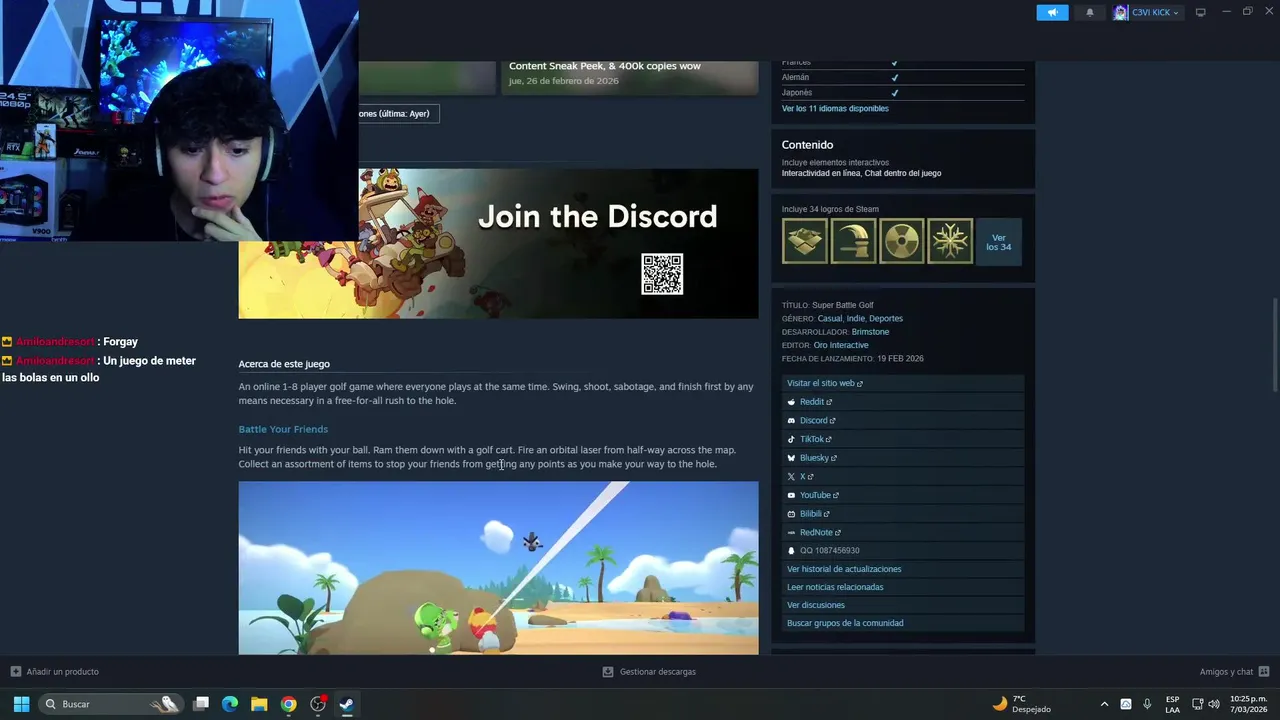Open File Explorer from the taskbar
The image size is (1280, 720).
pos(259,704)
